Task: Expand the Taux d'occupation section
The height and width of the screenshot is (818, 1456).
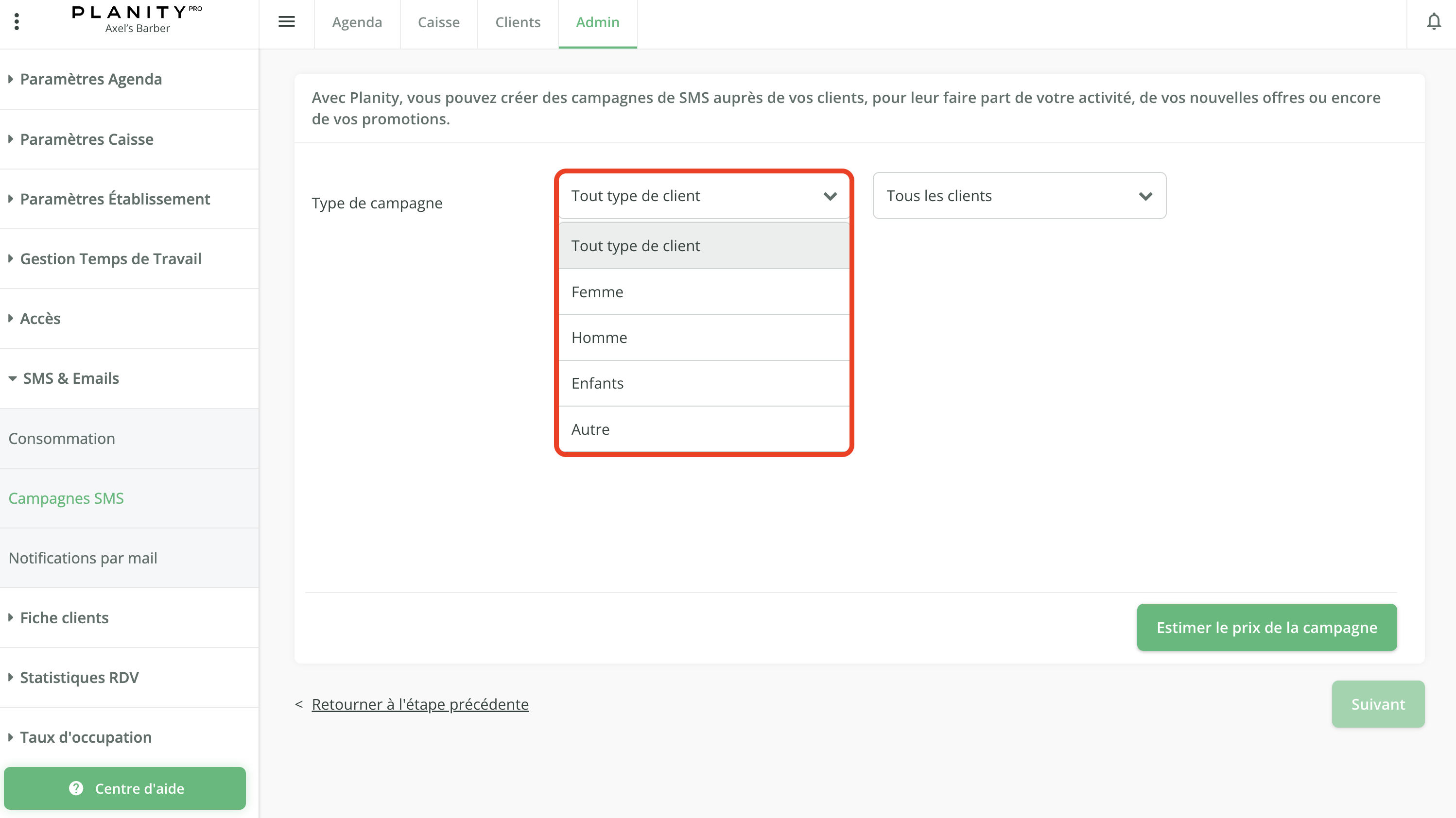Action: [x=86, y=737]
